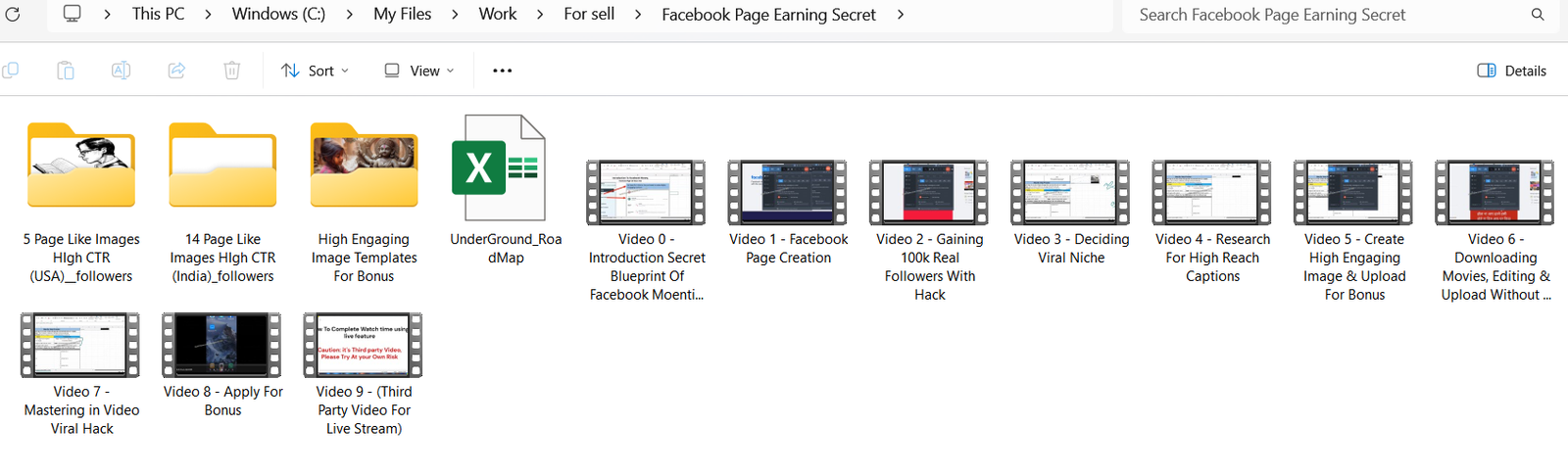Click the '5 Page Like Images HIgh CTR (USA)__followers' label
Image resolution: width=1568 pixels, height=475 pixels.
click(x=81, y=258)
